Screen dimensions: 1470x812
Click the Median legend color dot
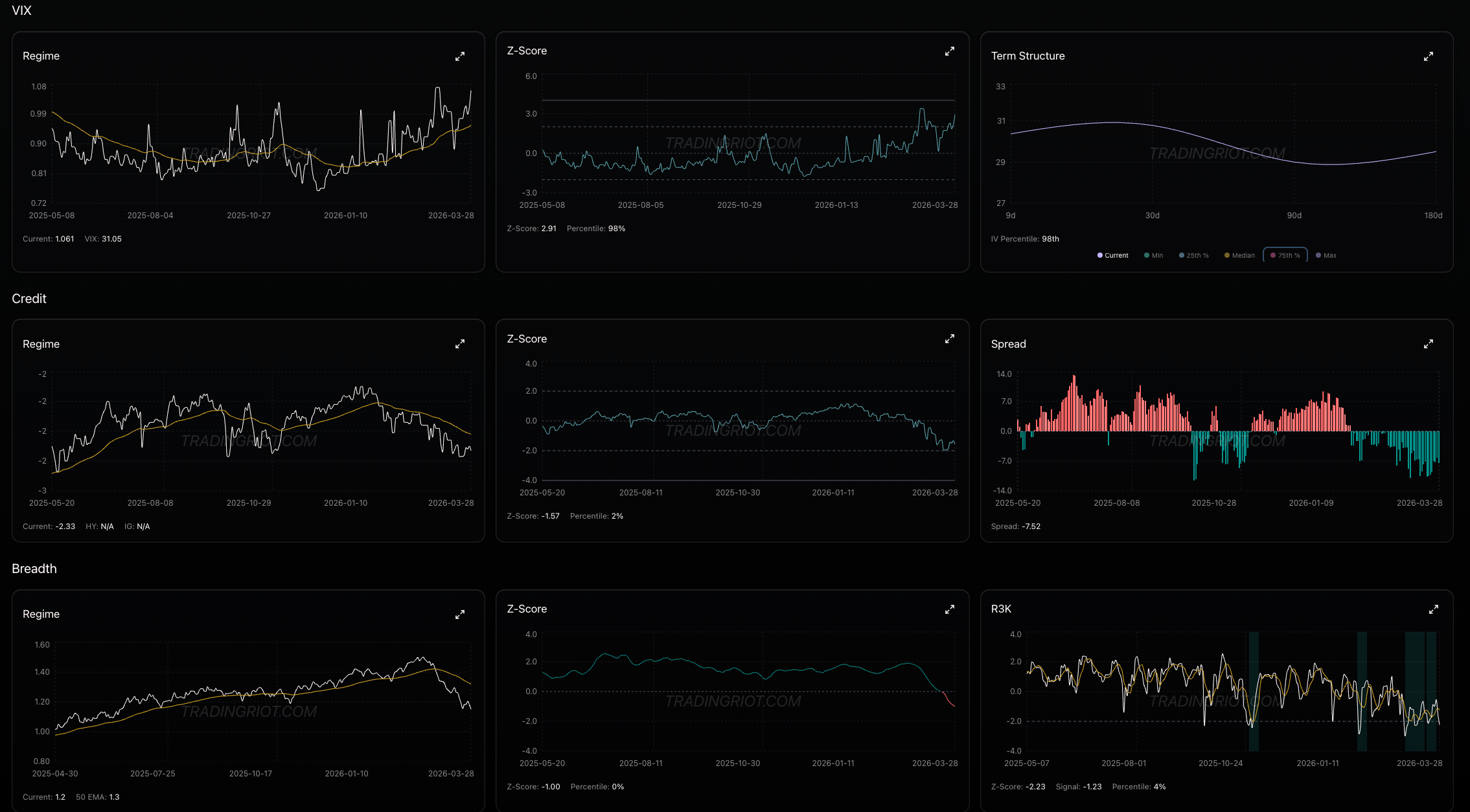click(x=1227, y=255)
